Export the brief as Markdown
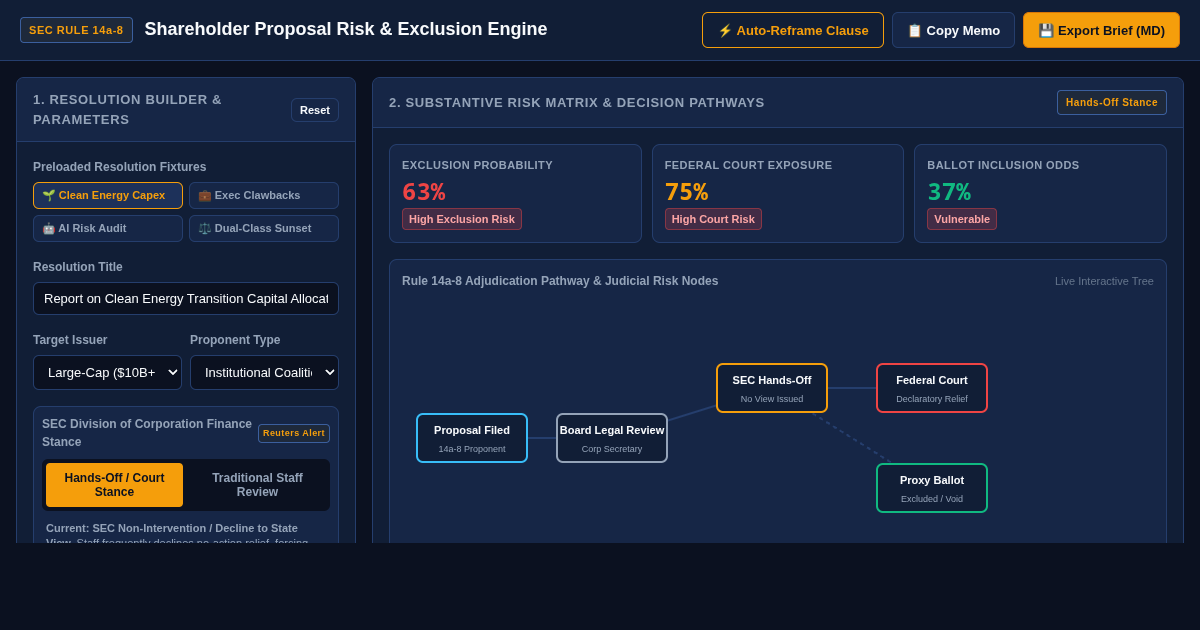The height and width of the screenshot is (630, 1200). tap(1101, 30)
